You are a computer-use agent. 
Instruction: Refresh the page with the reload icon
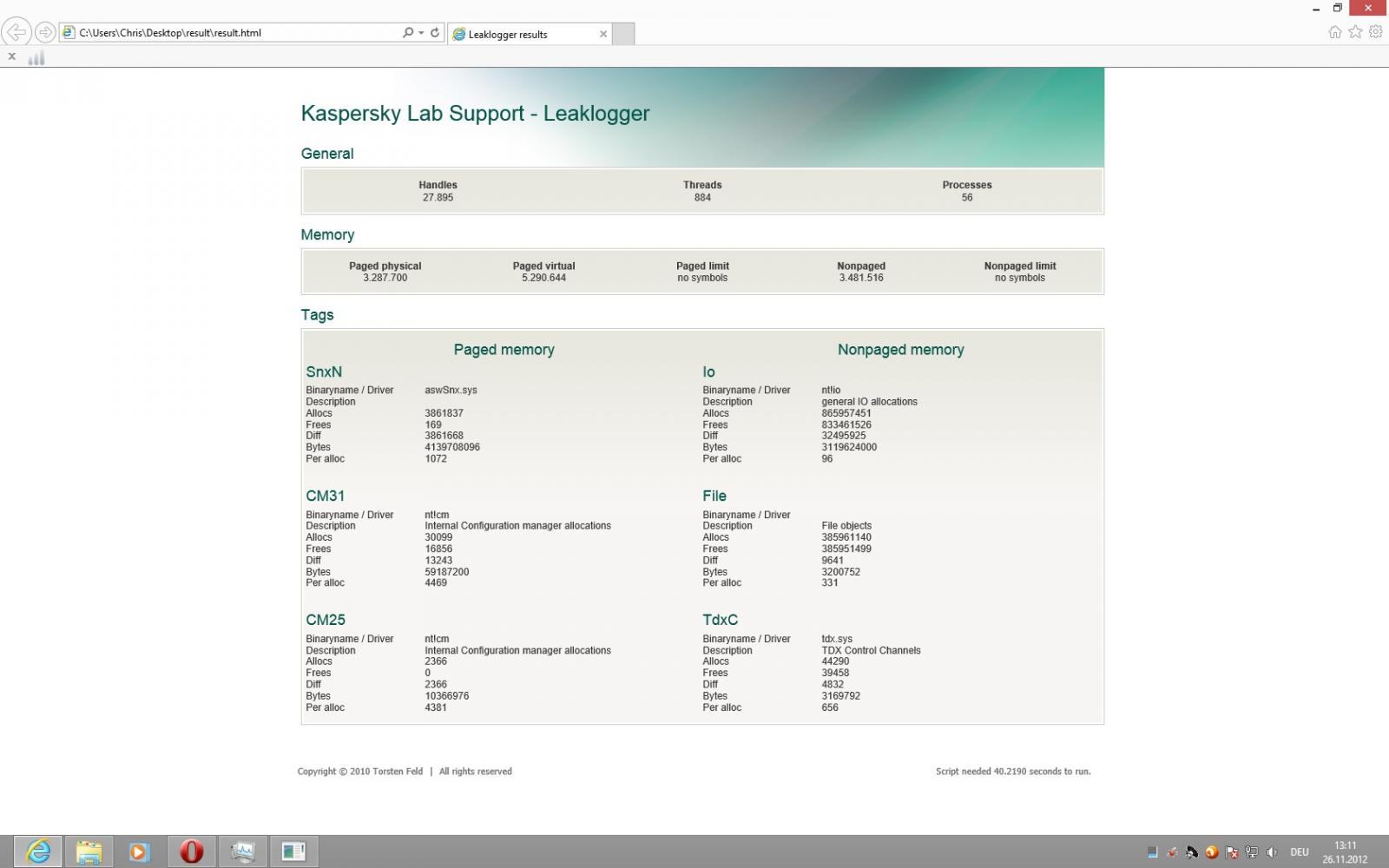(x=435, y=33)
